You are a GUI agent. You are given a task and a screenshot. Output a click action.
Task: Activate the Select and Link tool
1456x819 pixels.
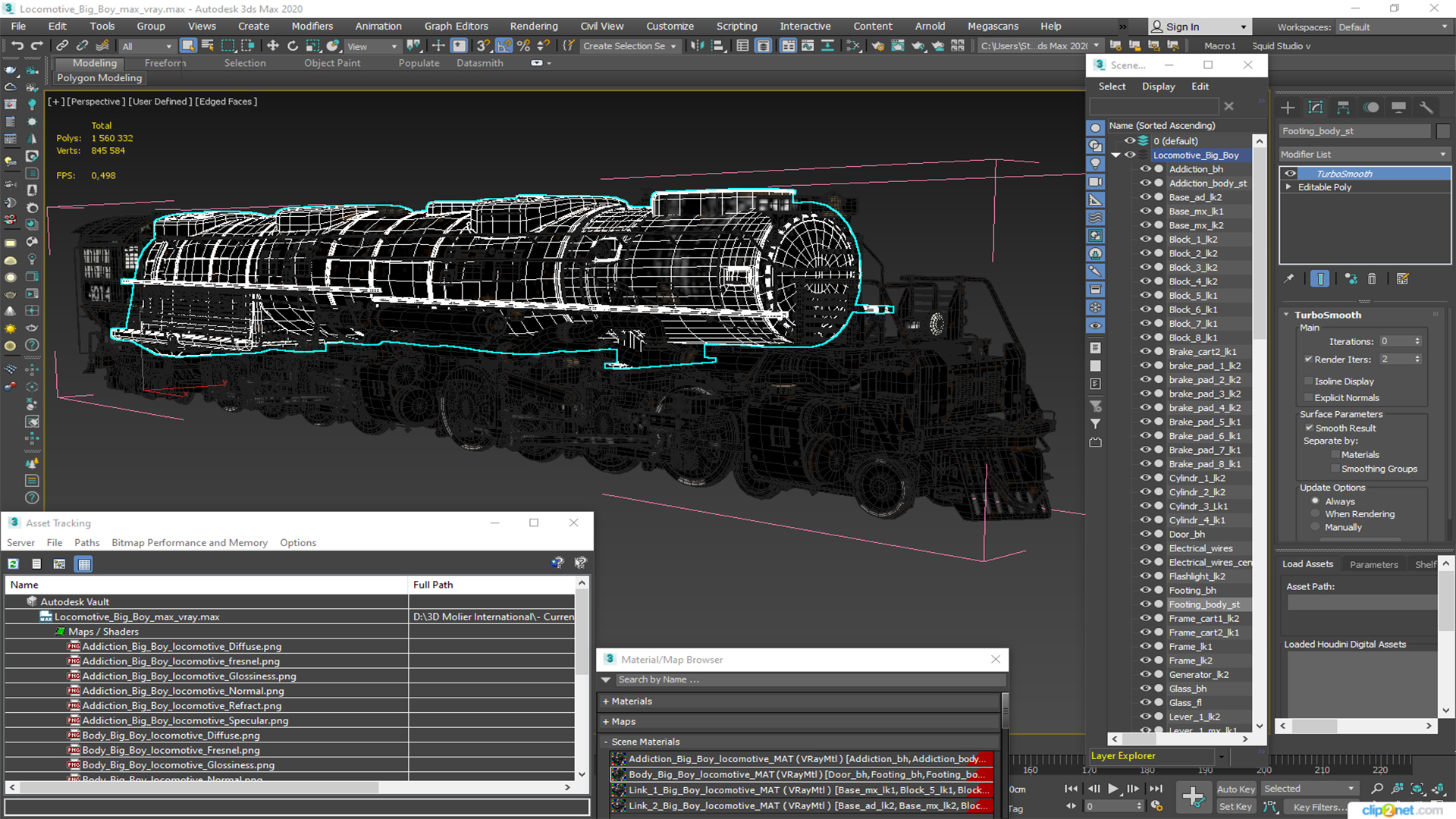[x=62, y=45]
